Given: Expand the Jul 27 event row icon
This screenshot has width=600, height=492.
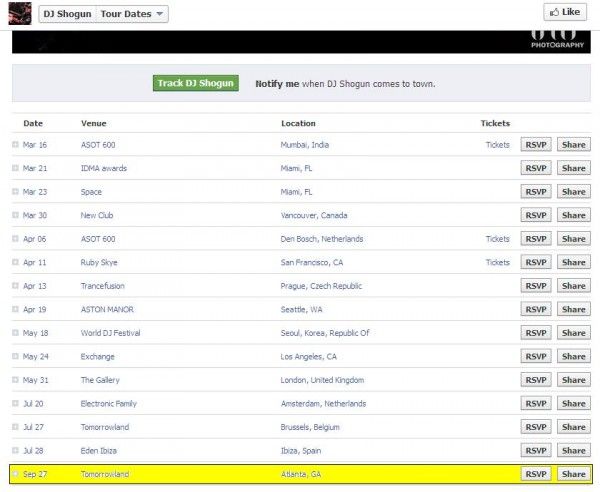Looking at the screenshot, I should (x=15, y=427).
